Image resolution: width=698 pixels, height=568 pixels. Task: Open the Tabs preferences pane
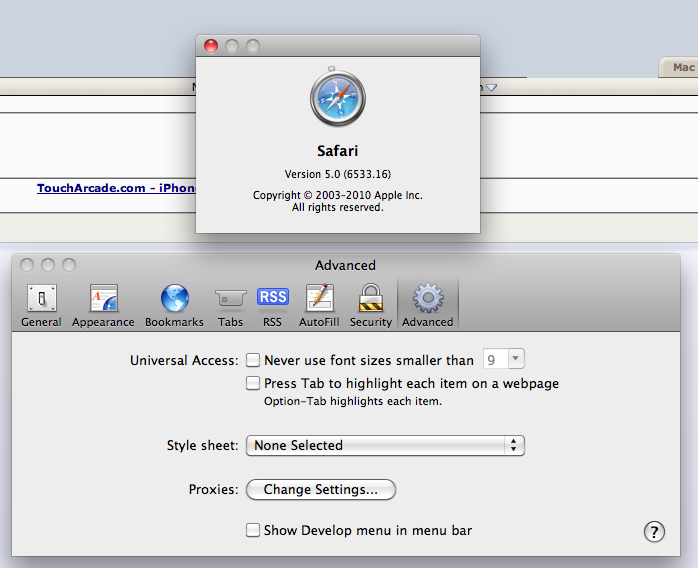(x=230, y=306)
